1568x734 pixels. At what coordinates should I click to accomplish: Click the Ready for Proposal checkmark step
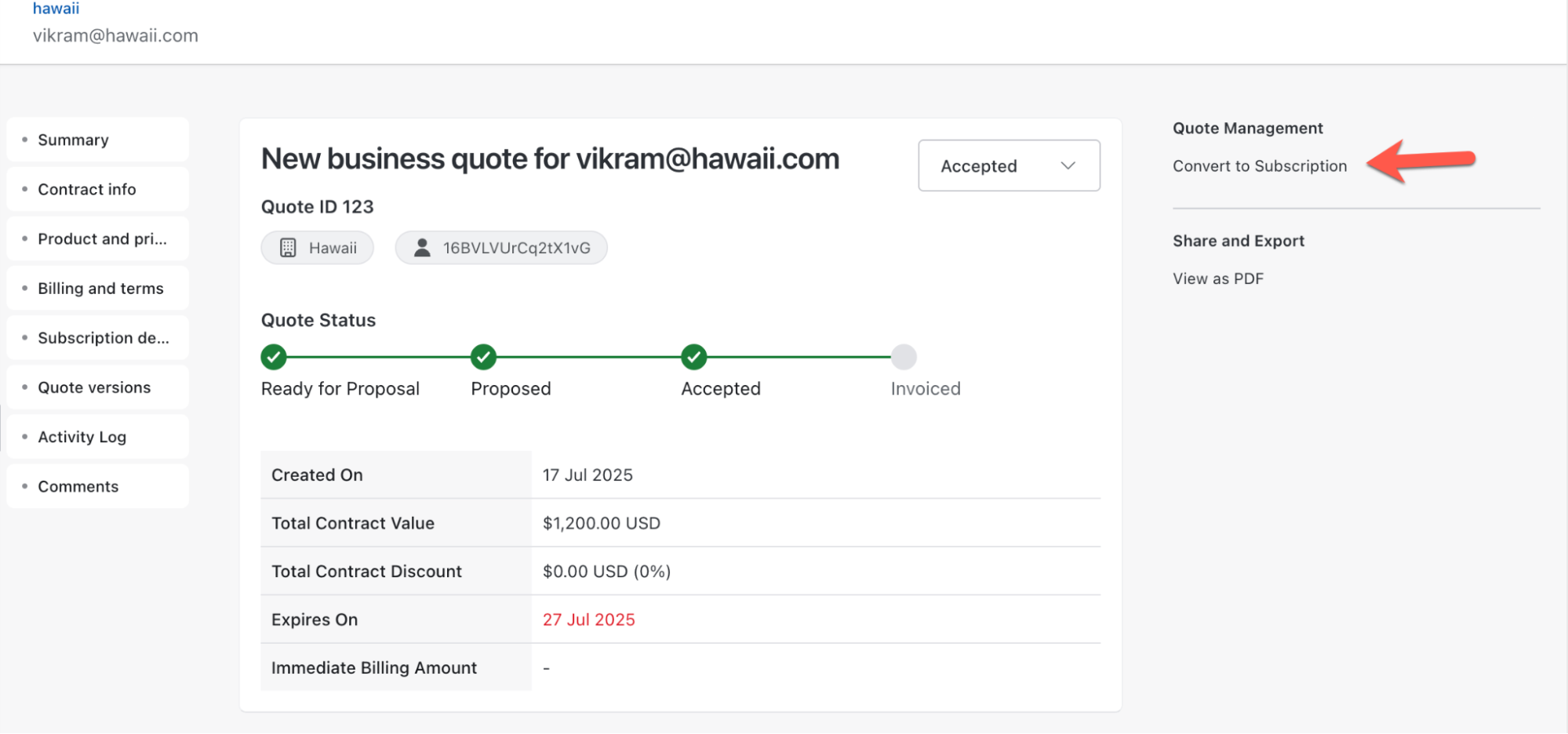pyautogui.click(x=274, y=357)
